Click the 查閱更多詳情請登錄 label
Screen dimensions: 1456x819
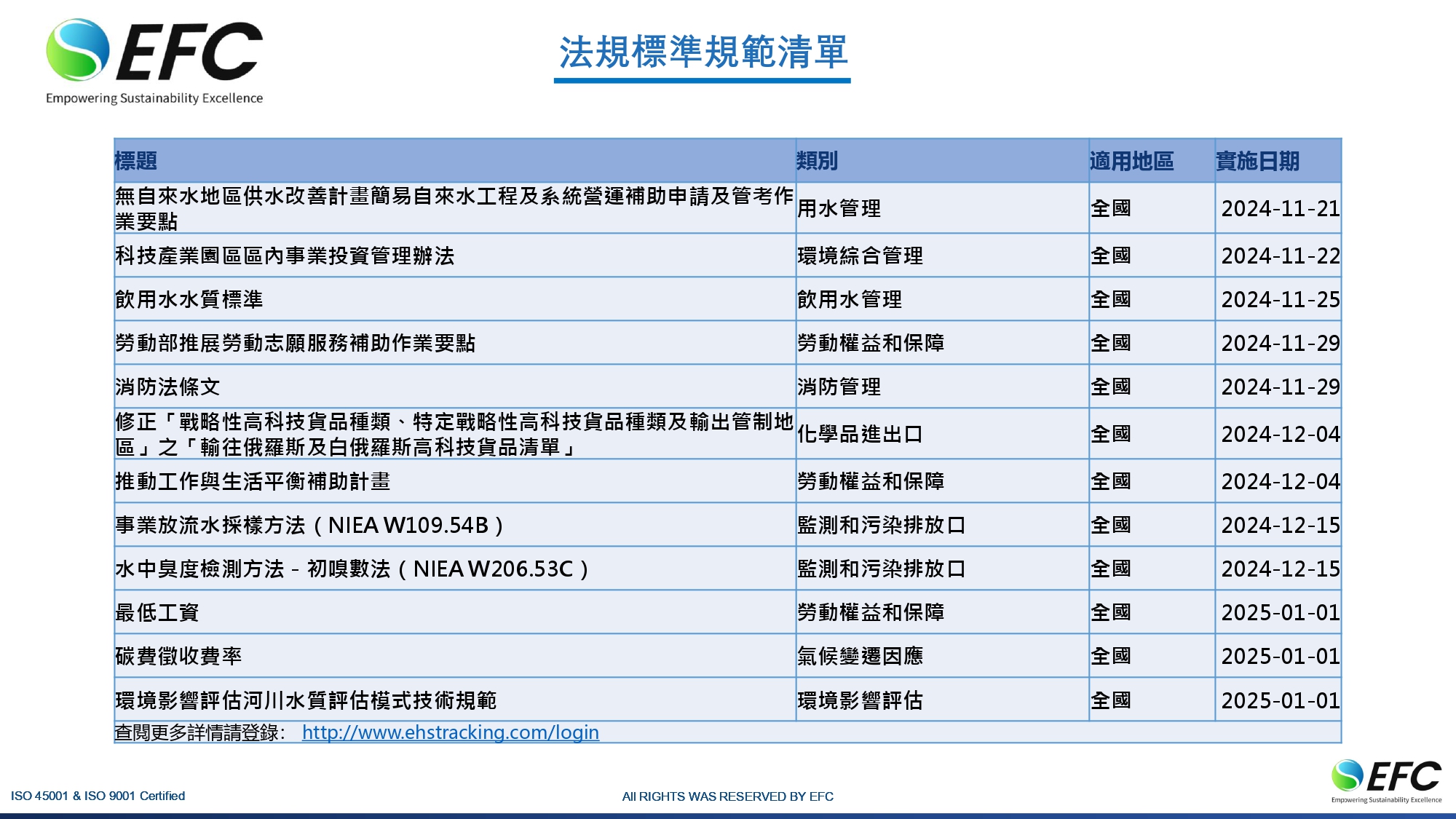[199, 732]
